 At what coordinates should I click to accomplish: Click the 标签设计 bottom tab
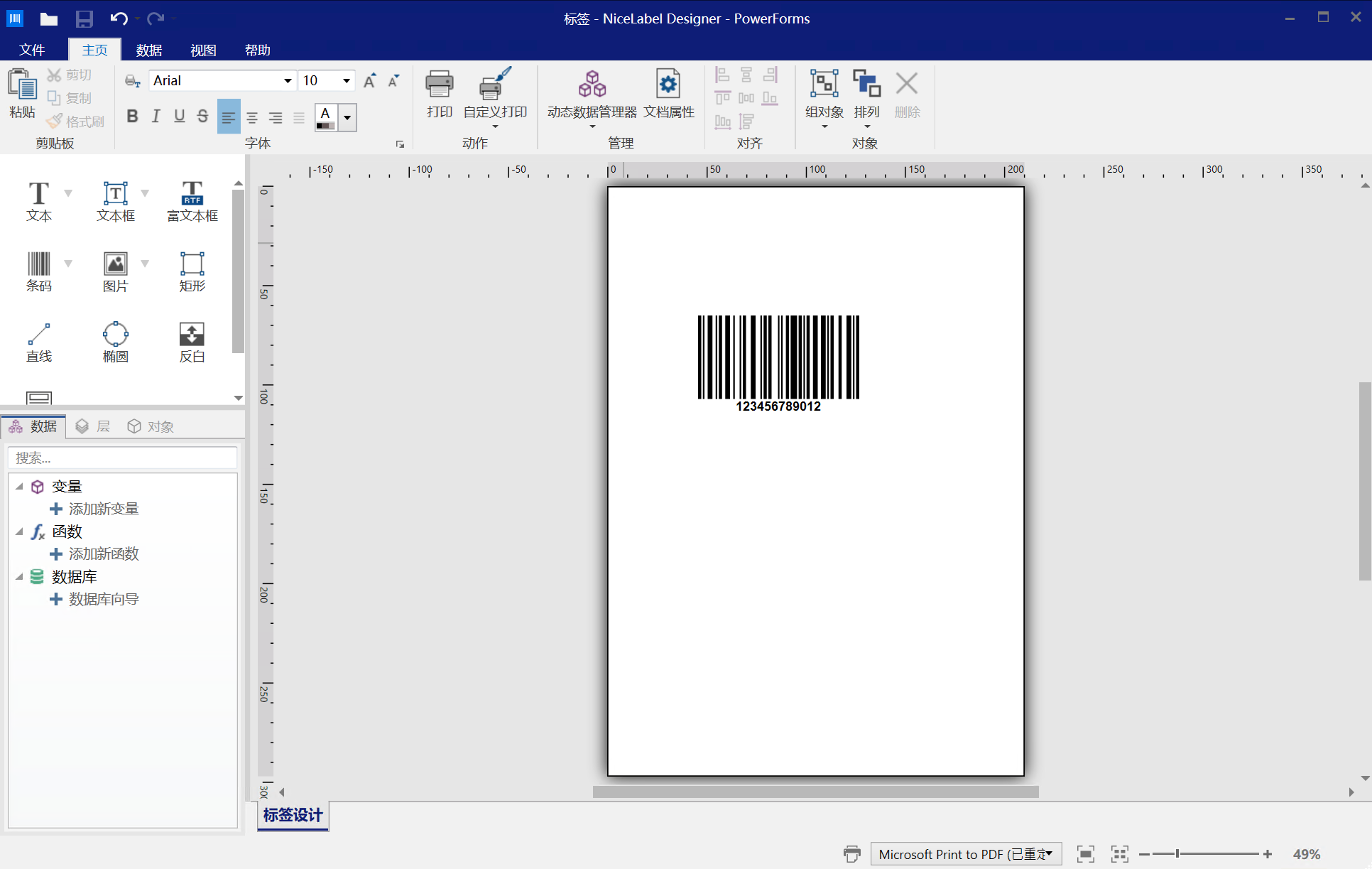click(293, 815)
